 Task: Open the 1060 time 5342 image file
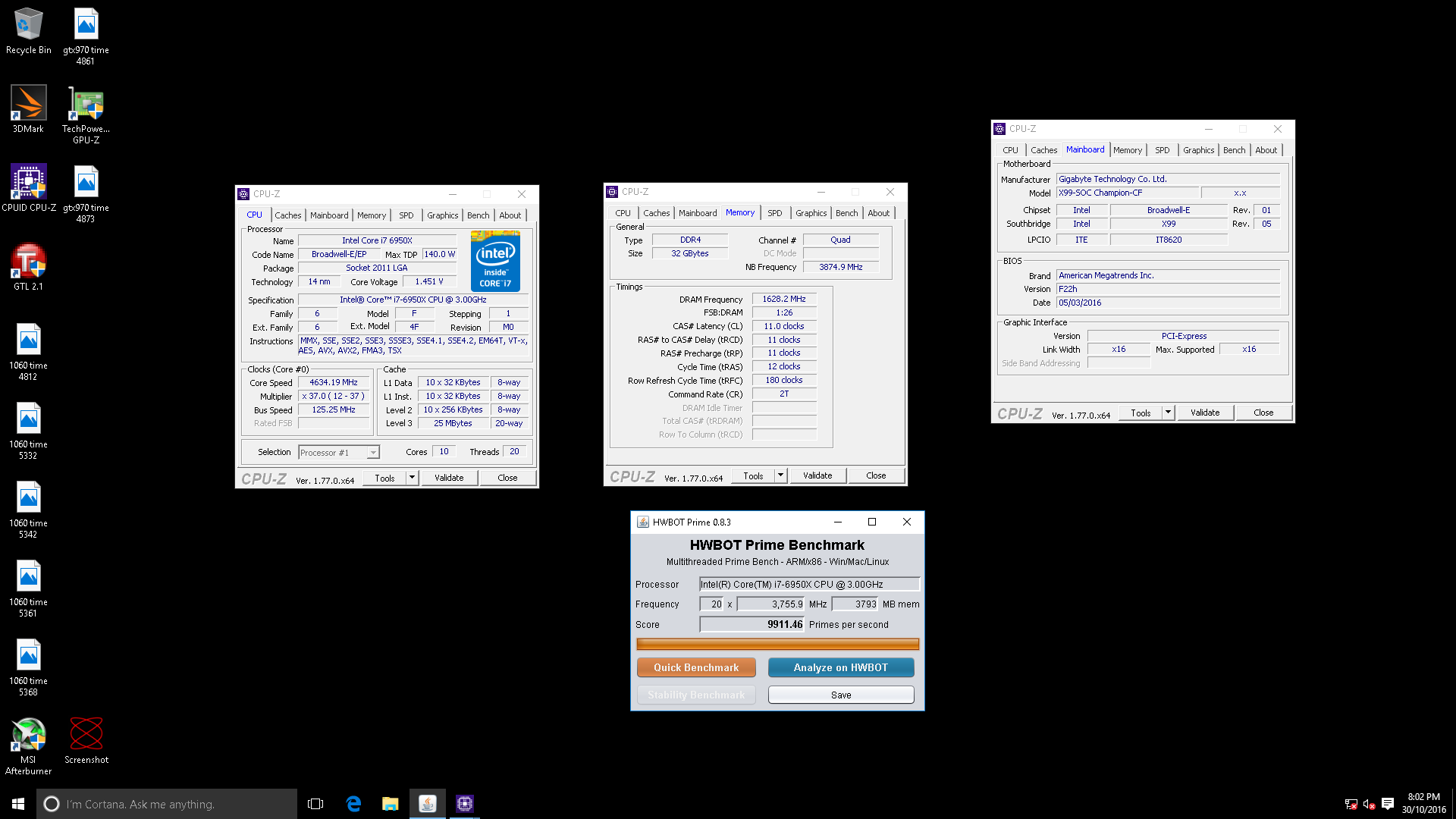pyautogui.click(x=28, y=510)
